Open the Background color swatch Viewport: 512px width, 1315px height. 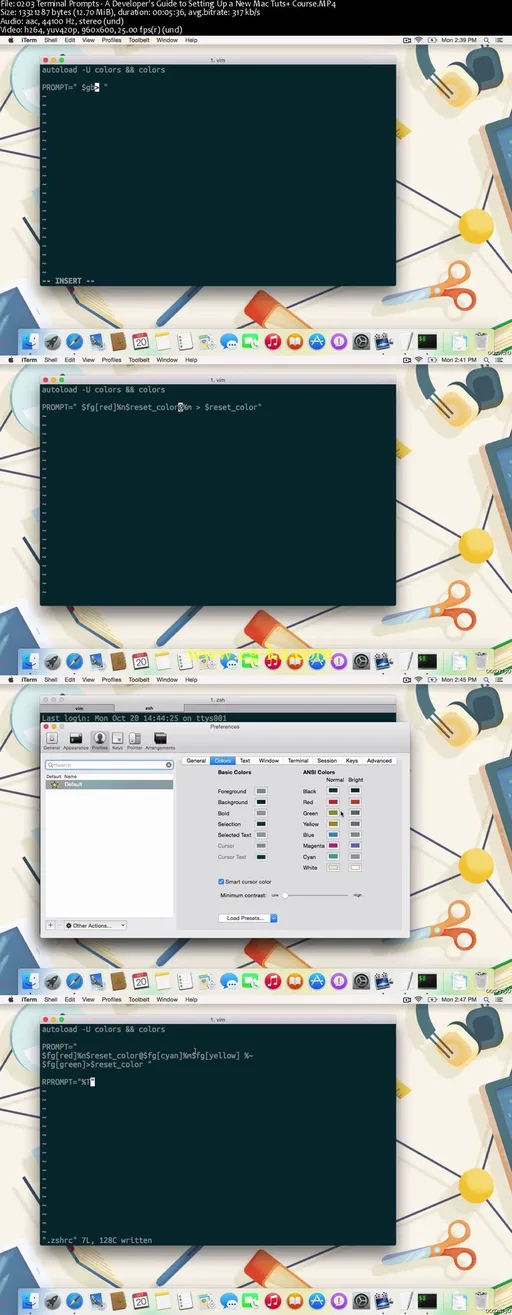click(261, 802)
